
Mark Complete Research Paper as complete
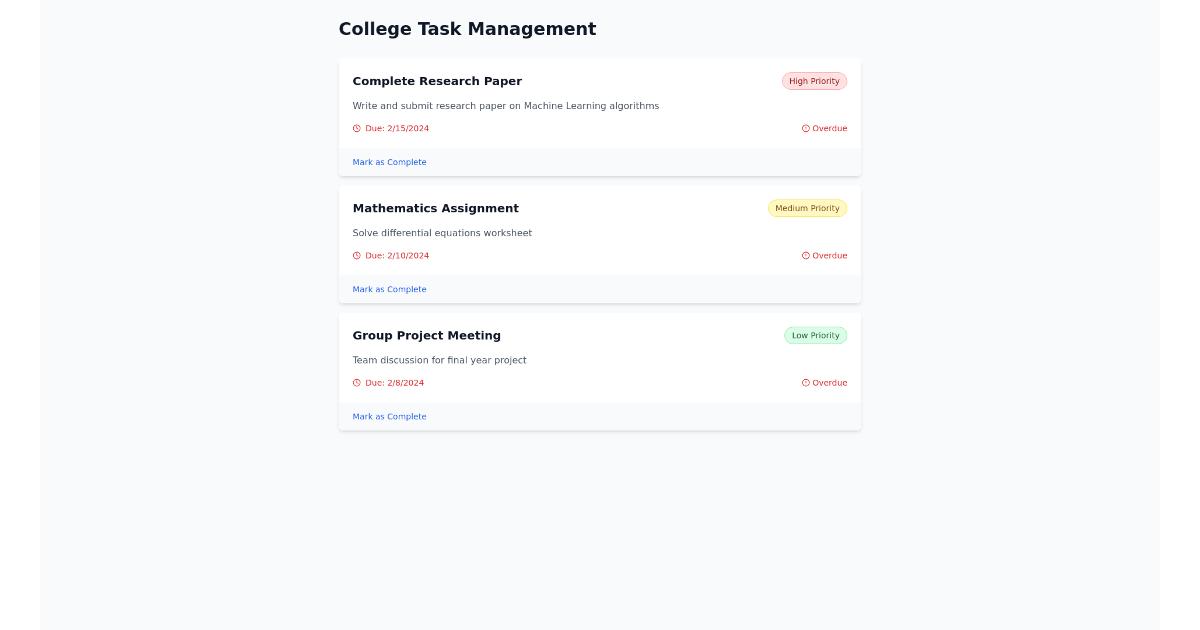coord(389,161)
